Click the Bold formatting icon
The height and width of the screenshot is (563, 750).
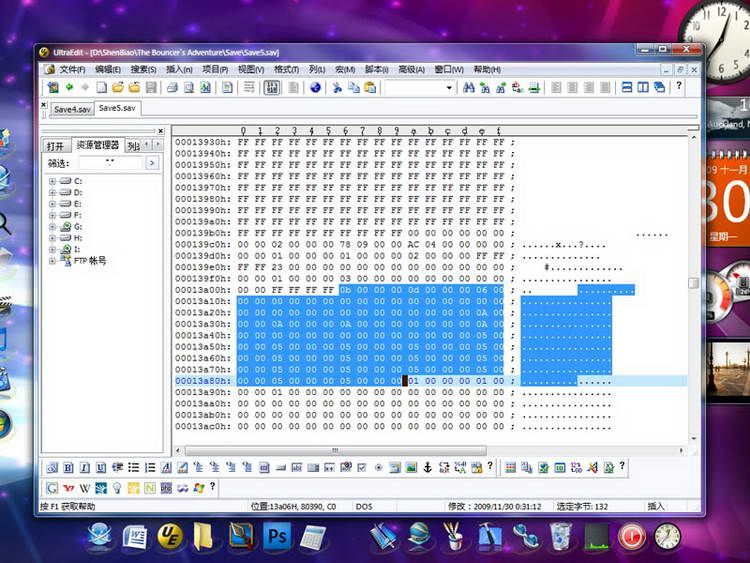[x=68, y=467]
